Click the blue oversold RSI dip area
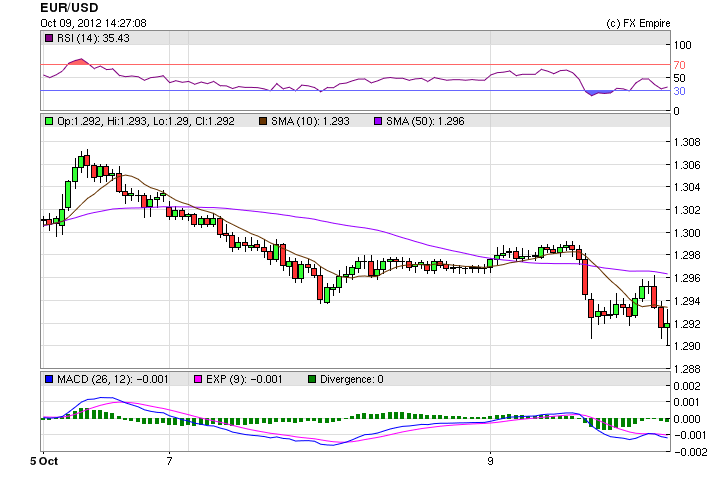This screenshot has width=710, height=487. pyautogui.click(x=599, y=93)
